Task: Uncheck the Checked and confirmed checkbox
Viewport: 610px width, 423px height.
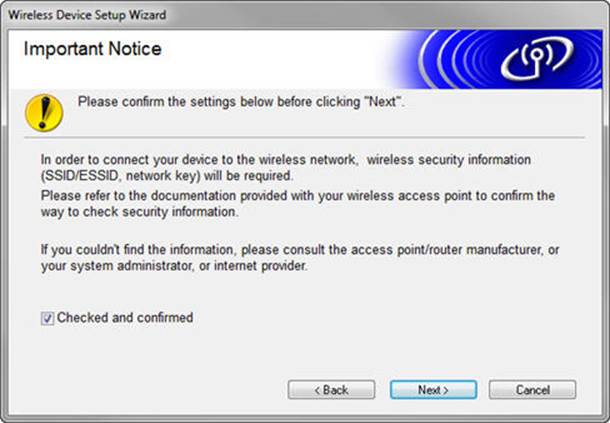Action: pyautogui.click(x=47, y=318)
